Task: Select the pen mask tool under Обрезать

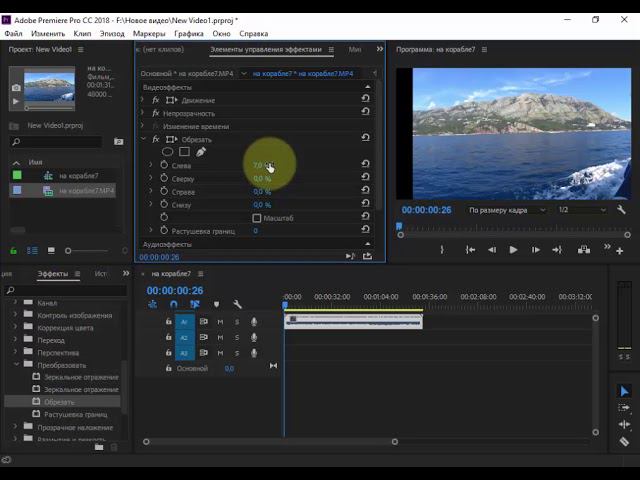Action: click(x=200, y=152)
